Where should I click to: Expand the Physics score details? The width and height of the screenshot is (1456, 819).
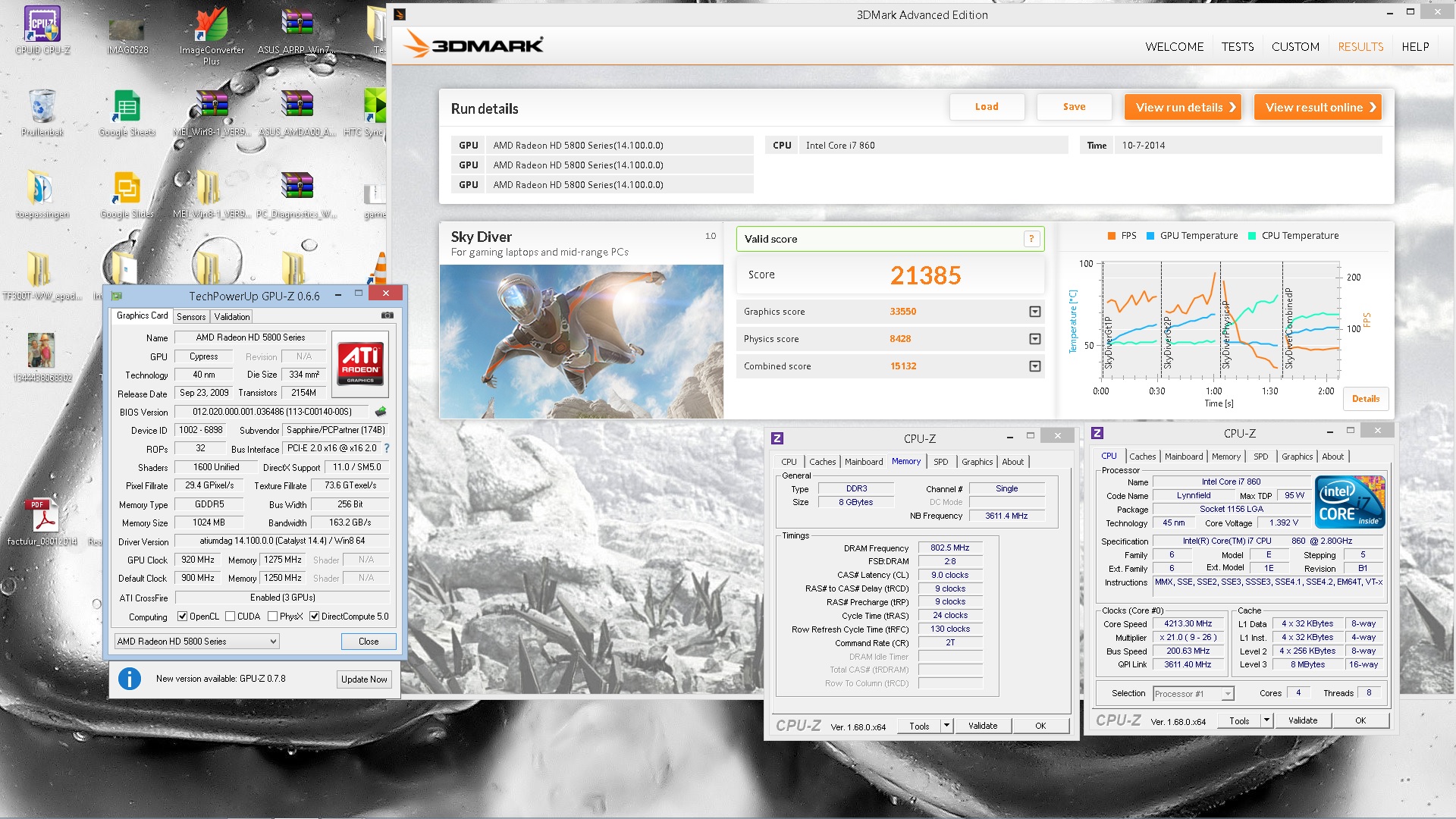pos(1035,339)
